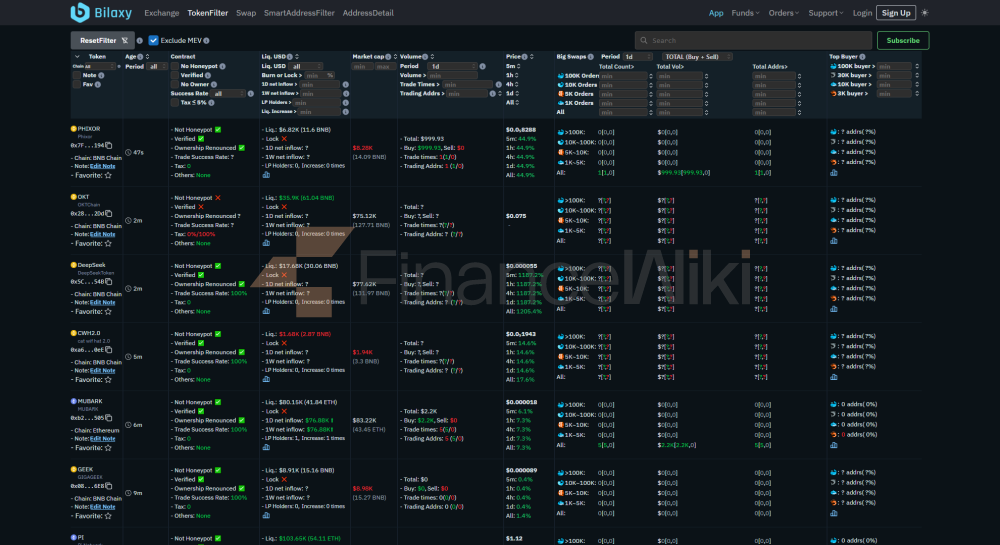Enable the No Honeypot checkbox
Image resolution: width=1000 pixels, height=545 pixels.
coord(175,66)
